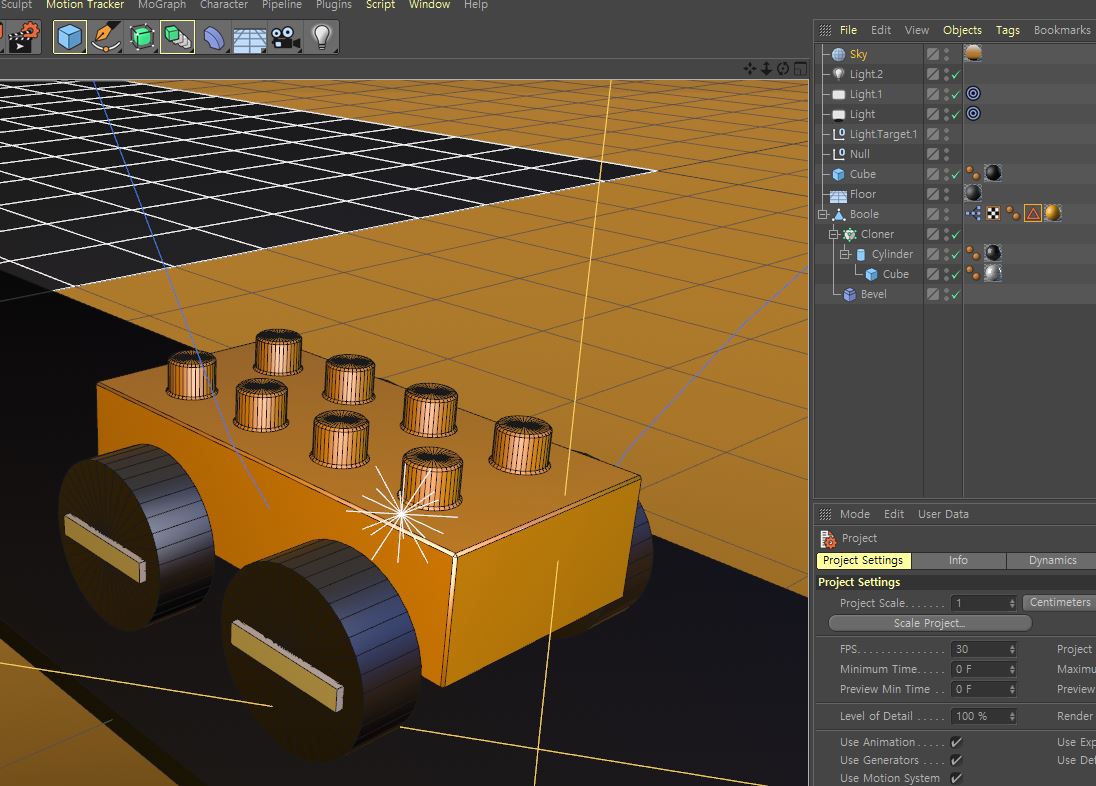Screen dimensions: 1096x786
Task: Open the Objects menu in Object Manager
Action: click(x=961, y=30)
